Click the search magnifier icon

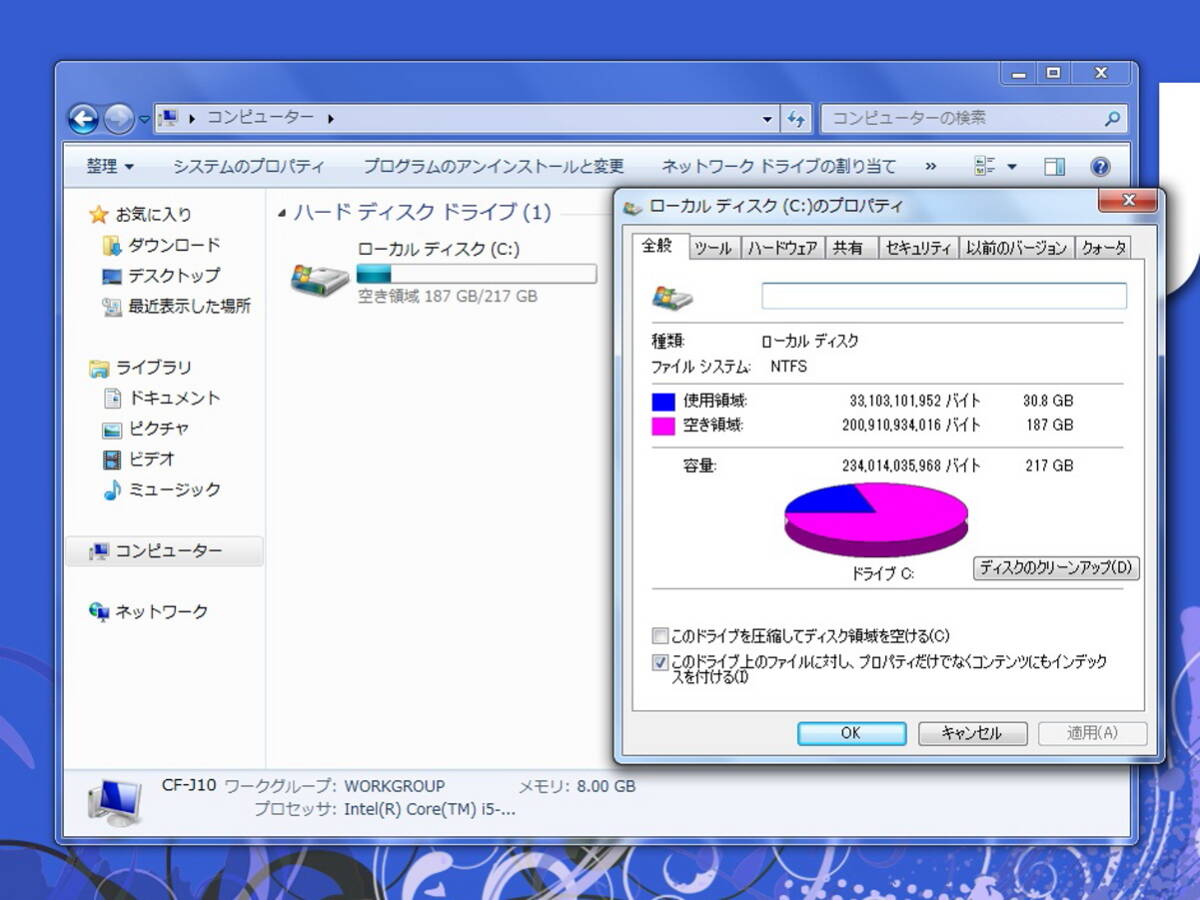[1112, 119]
